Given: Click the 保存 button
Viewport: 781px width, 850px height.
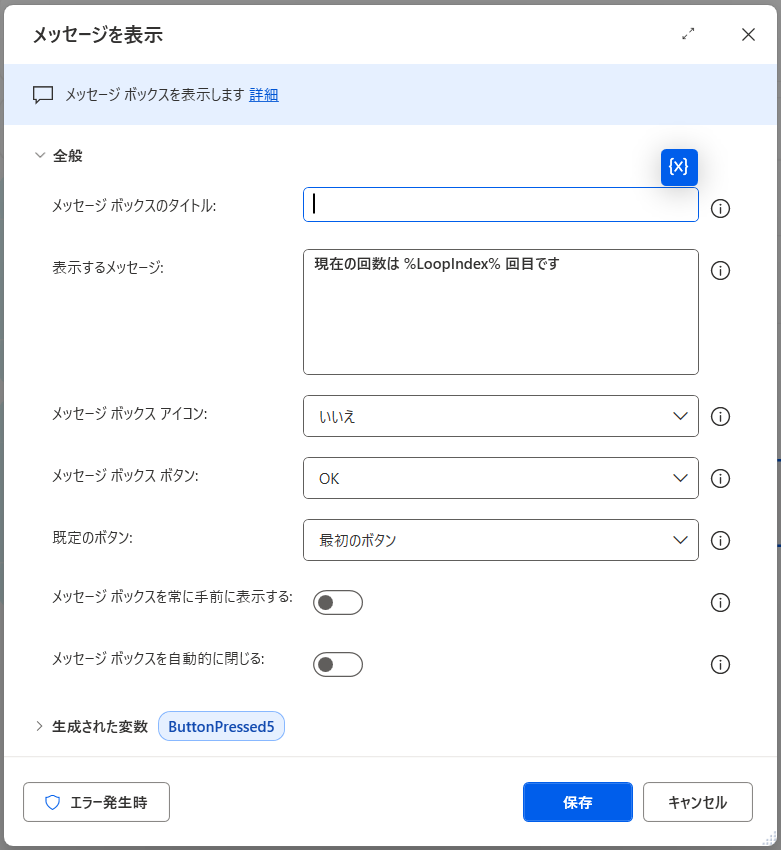Looking at the screenshot, I should coord(577,802).
